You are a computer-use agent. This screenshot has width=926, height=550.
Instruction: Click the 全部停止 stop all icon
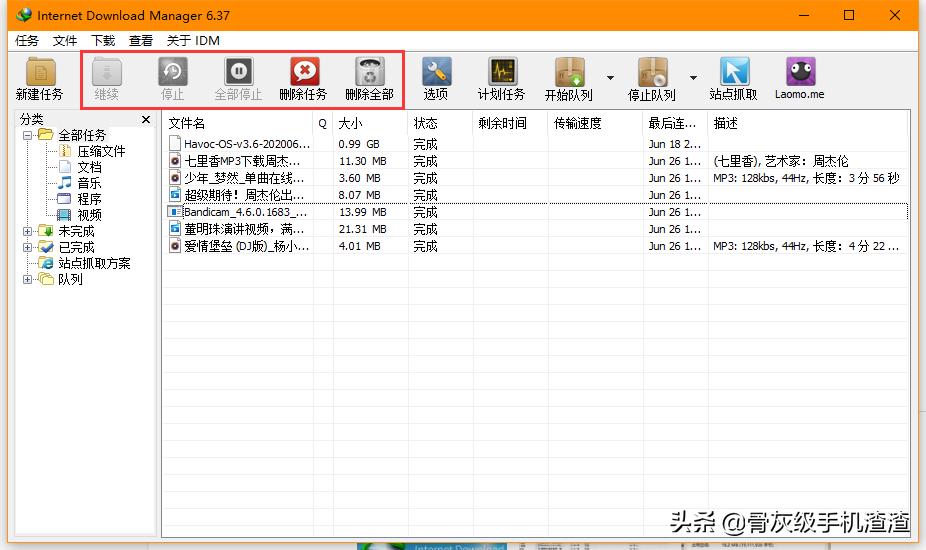click(x=239, y=72)
